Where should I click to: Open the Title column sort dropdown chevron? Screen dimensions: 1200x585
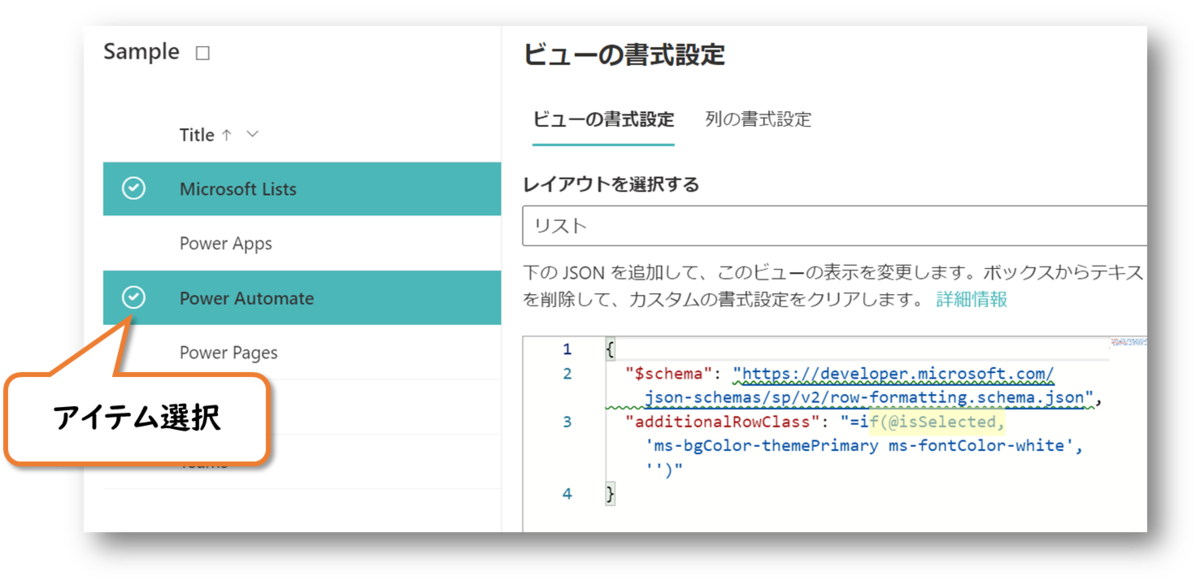252,134
